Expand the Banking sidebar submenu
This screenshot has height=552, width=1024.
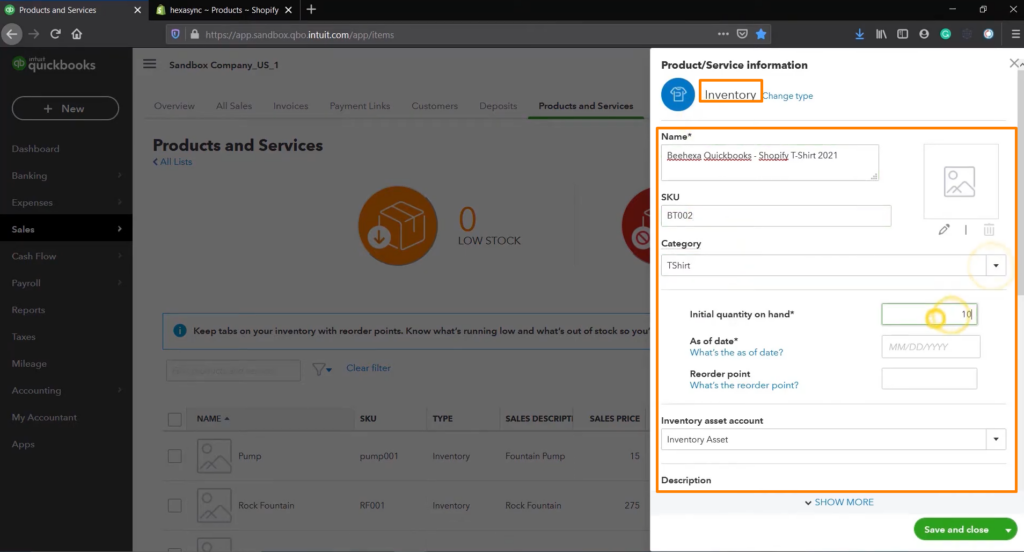[x=120, y=175]
